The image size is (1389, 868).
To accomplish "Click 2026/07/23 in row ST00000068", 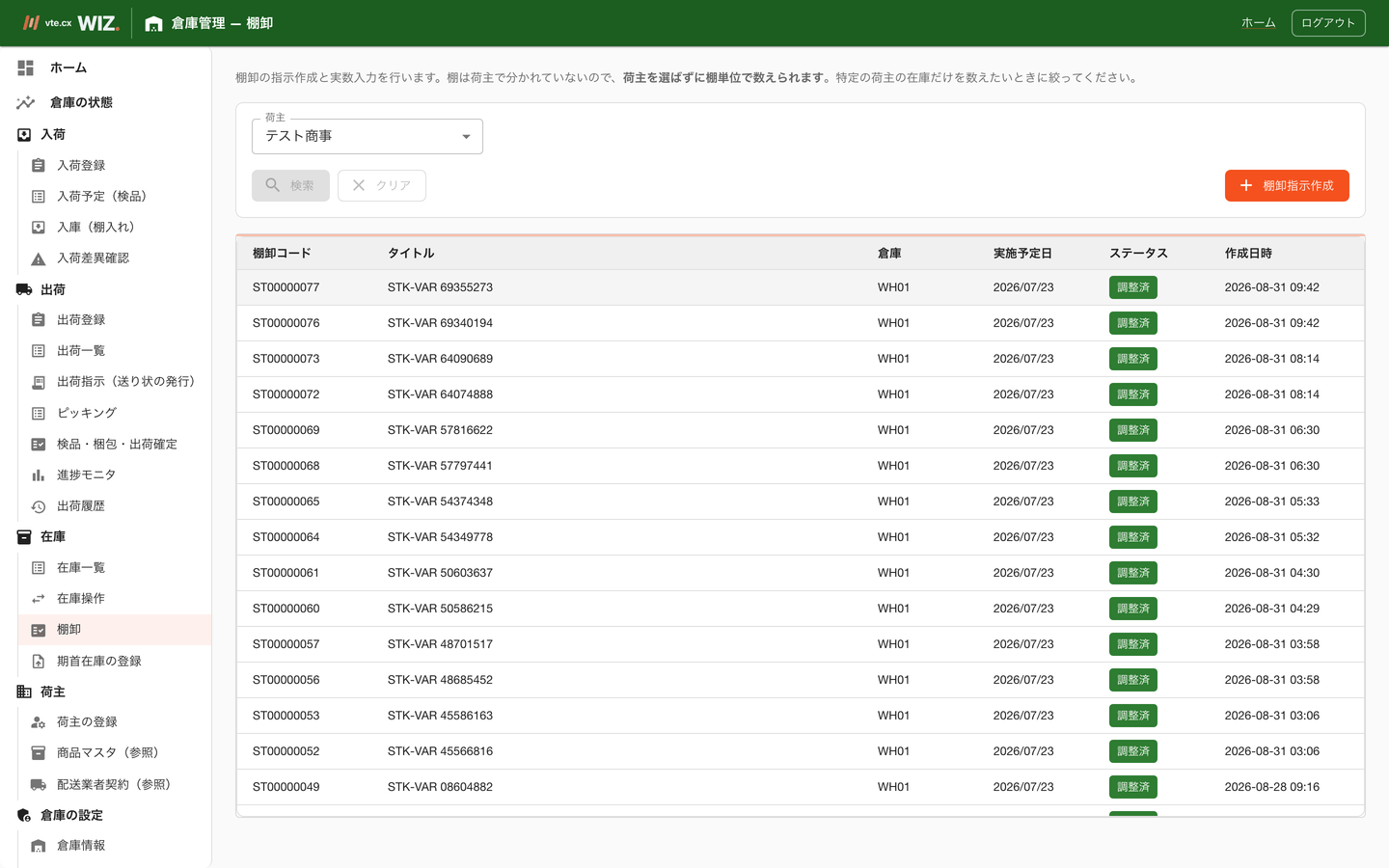I will (1023, 466).
